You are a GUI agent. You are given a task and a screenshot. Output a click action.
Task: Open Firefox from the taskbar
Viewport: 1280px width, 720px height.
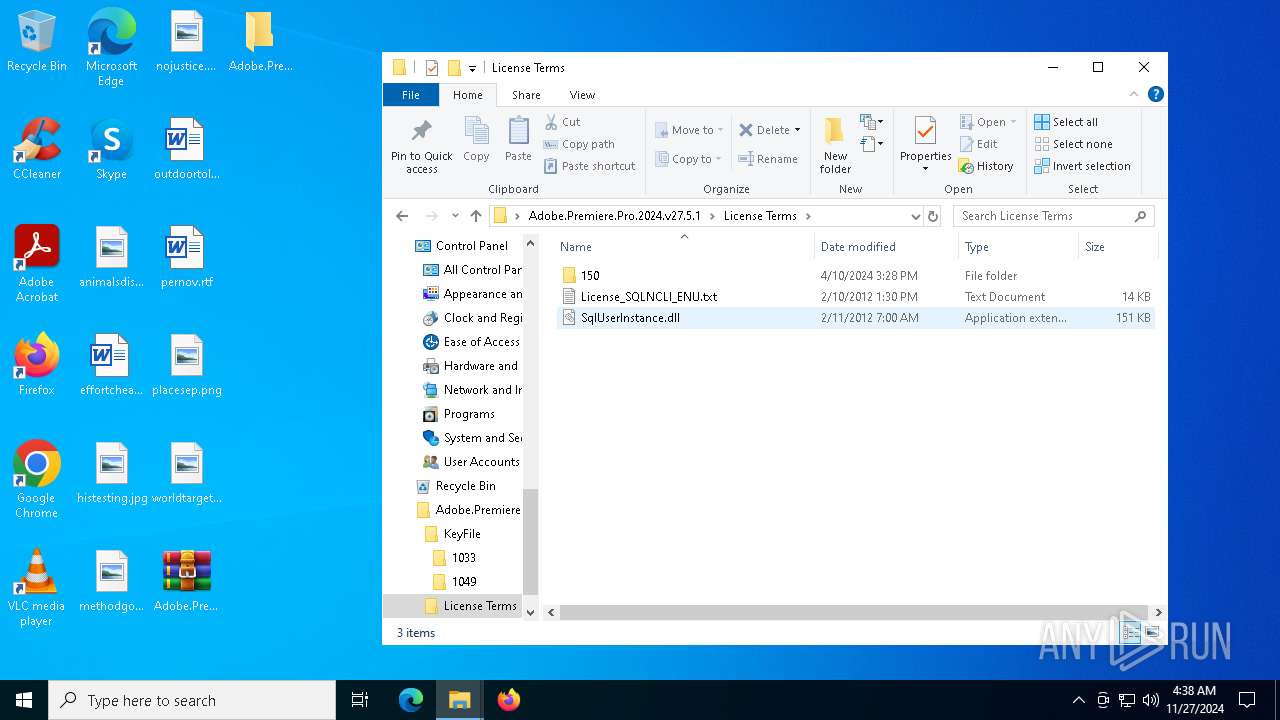tap(509, 700)
